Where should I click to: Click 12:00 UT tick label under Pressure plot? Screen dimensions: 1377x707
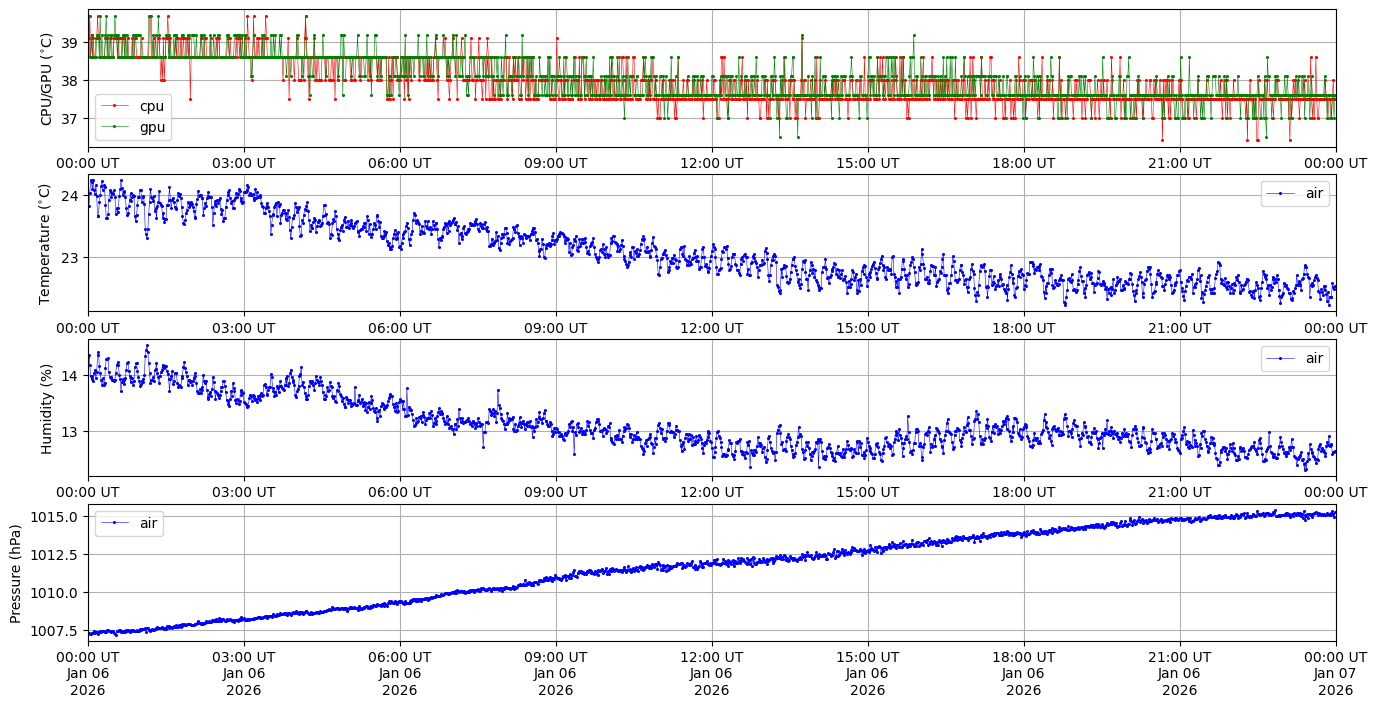(711, 657)
